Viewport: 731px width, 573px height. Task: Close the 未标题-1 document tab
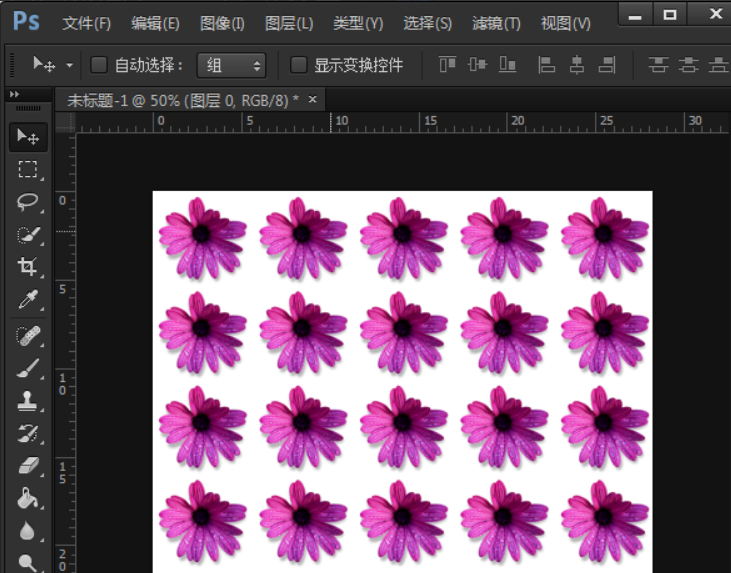(x=312, y=99)
